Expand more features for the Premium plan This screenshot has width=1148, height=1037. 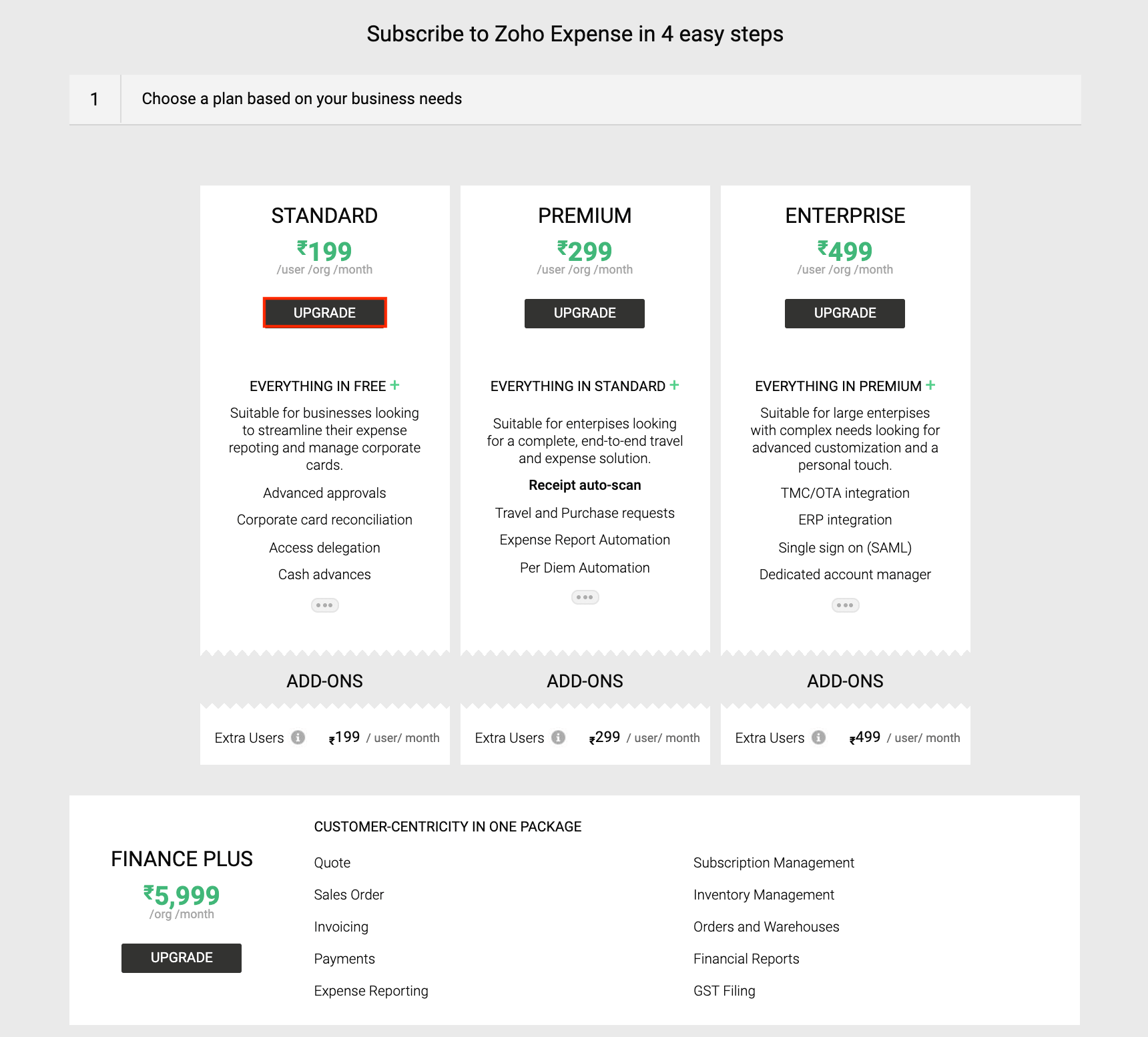click(585, 597)
